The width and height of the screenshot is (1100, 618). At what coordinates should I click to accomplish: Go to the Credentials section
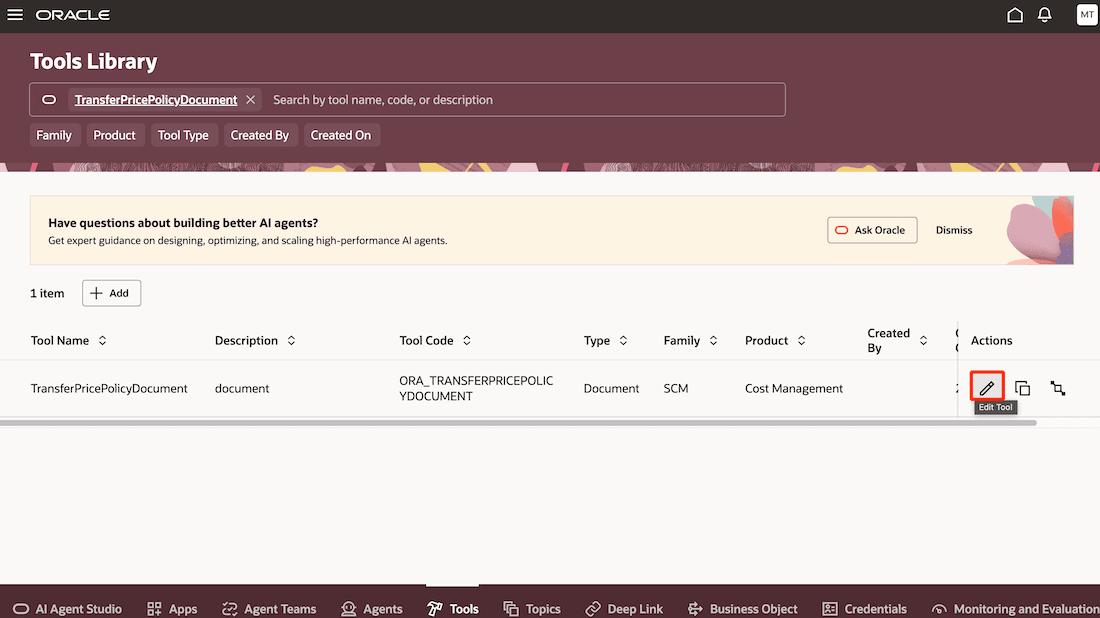coord(864,608)
